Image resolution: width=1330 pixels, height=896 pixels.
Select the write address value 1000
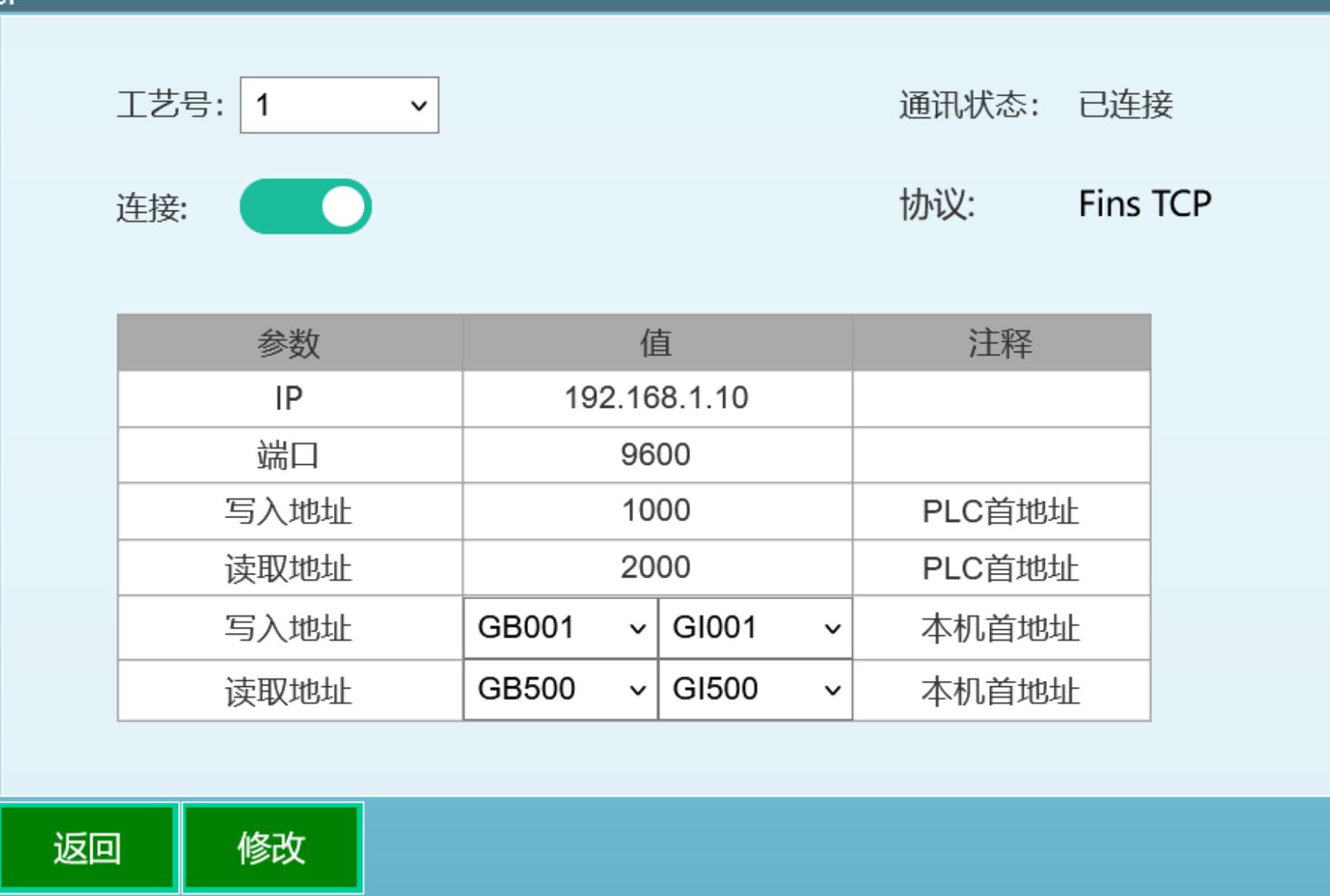coord(655,510)
